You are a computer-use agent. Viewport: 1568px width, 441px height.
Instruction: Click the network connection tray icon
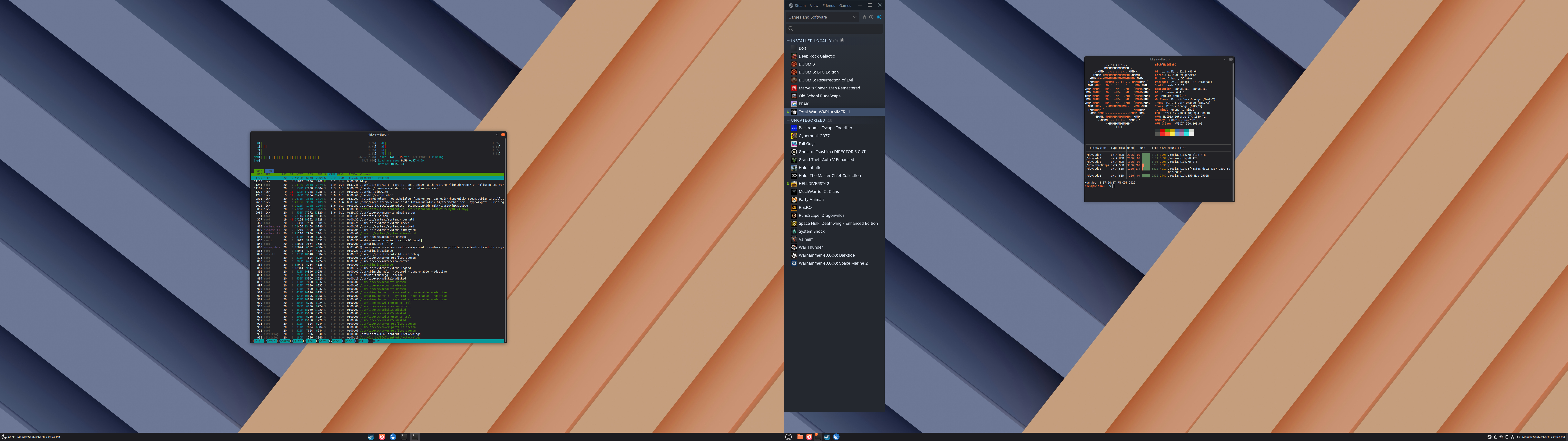point(1513,437)
